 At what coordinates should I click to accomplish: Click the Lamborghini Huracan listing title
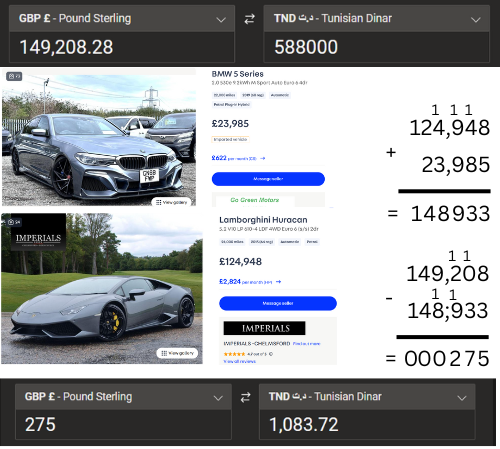(x=263, y=220)
